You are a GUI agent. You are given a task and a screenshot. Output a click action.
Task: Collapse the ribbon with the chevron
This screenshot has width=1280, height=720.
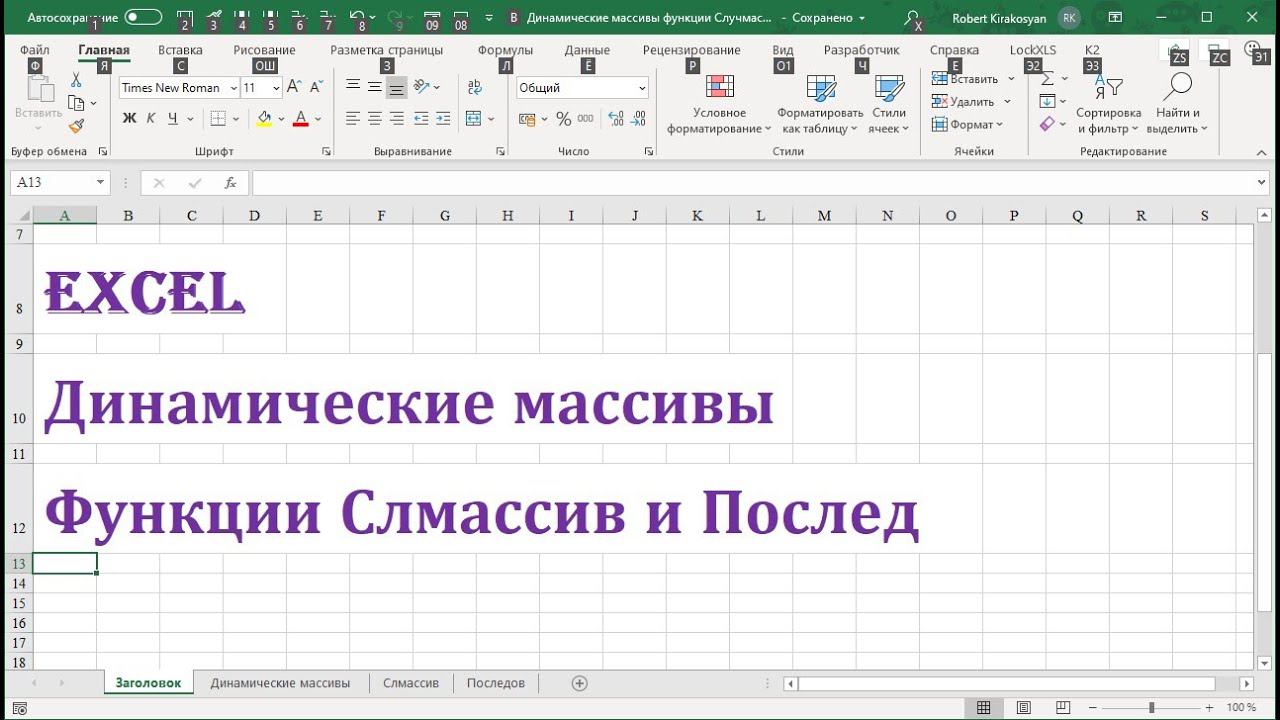coord(1261,152)
